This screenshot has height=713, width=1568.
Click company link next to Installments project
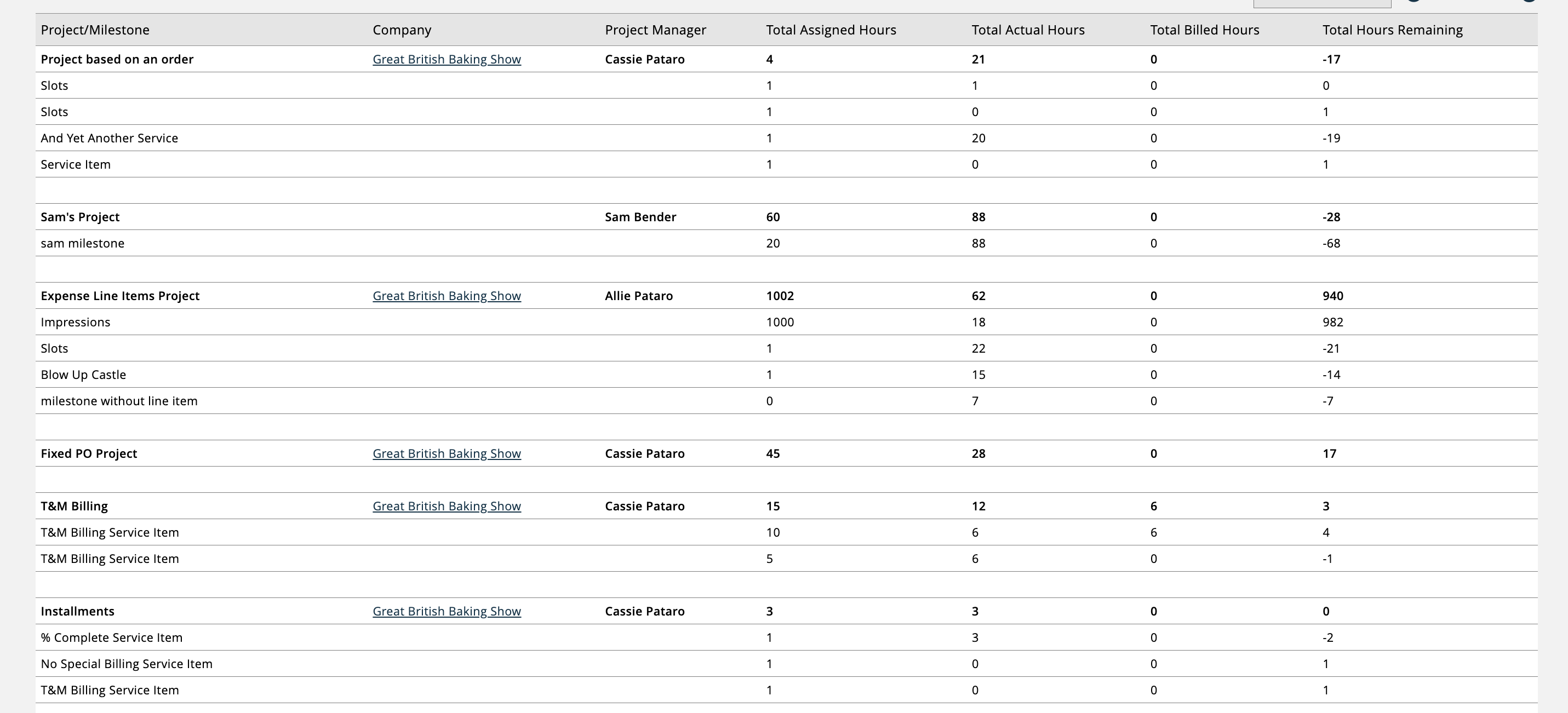(x=447, y=611)
